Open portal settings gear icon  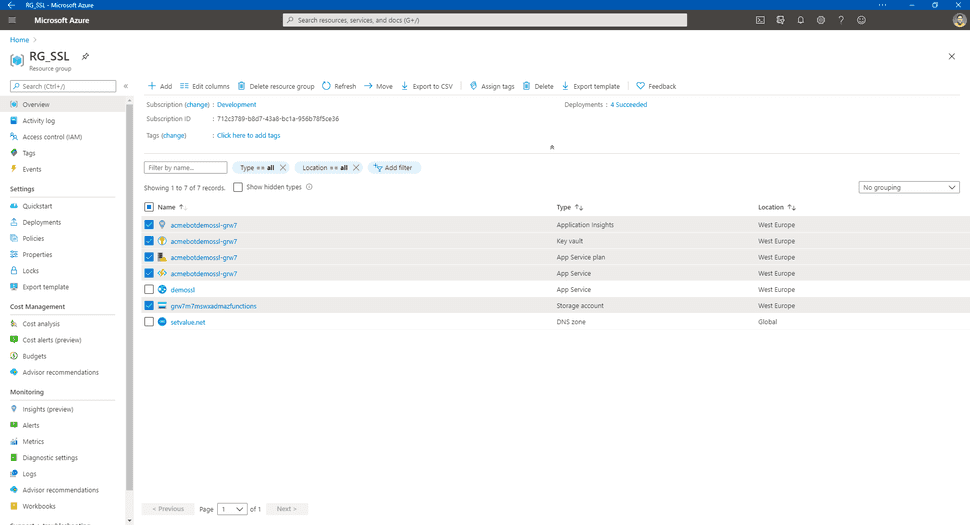[821, 20]
